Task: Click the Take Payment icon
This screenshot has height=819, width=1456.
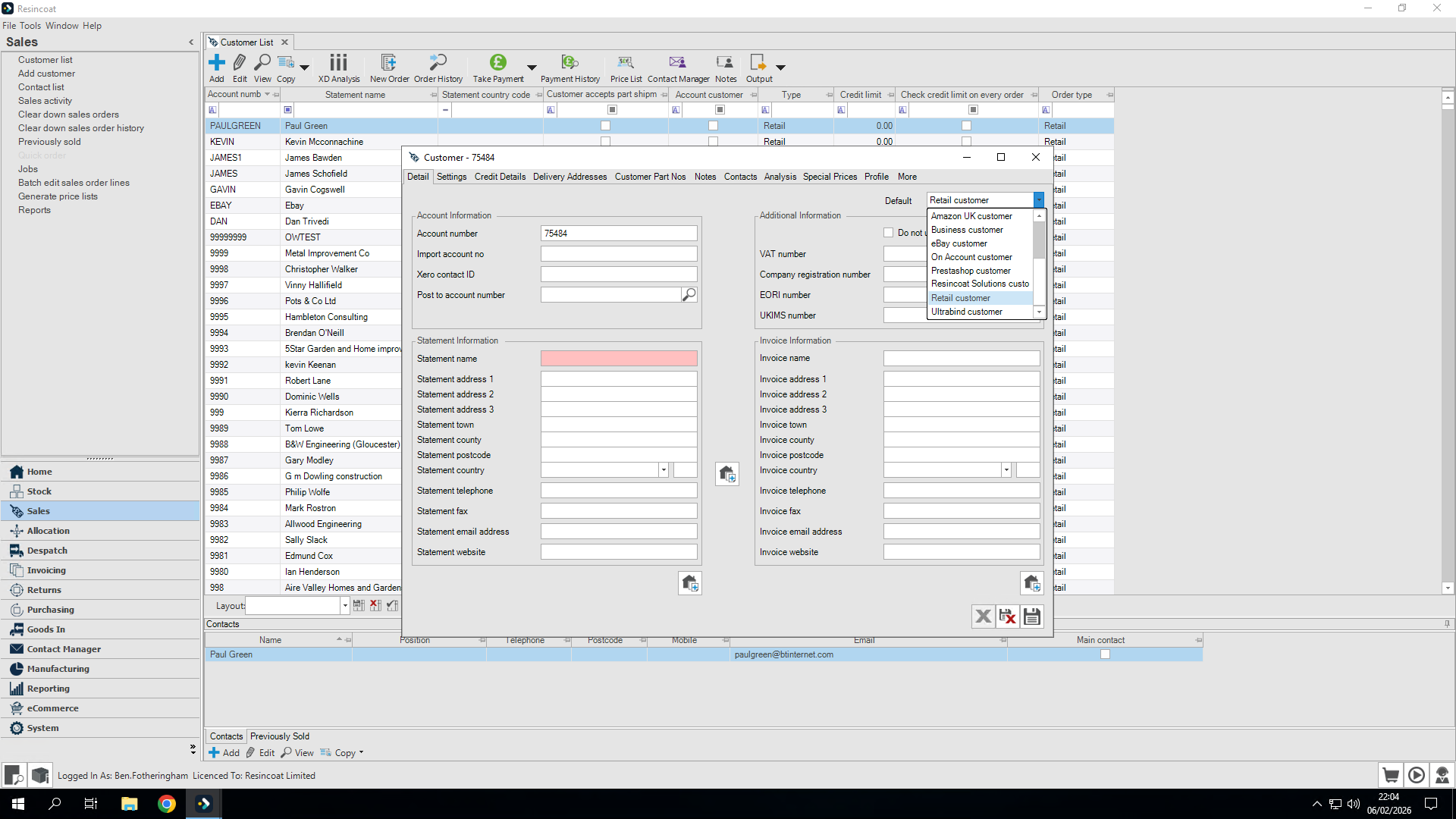Action: pos(497,67)
